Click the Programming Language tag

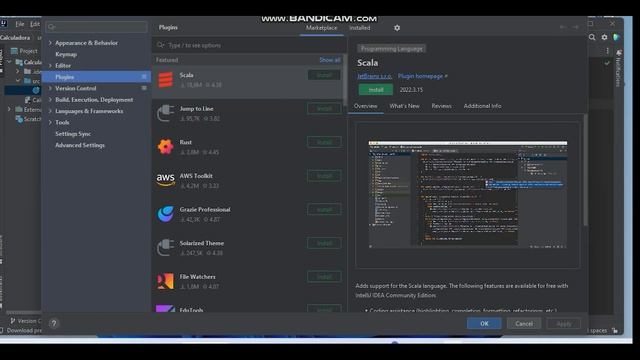coord(391,49)
